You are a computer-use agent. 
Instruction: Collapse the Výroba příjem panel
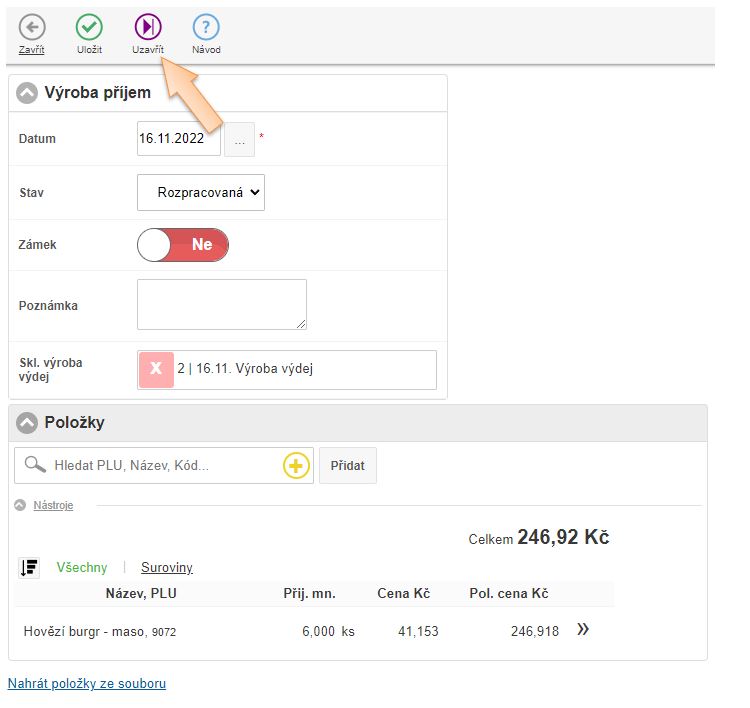(x=27, y=93)
